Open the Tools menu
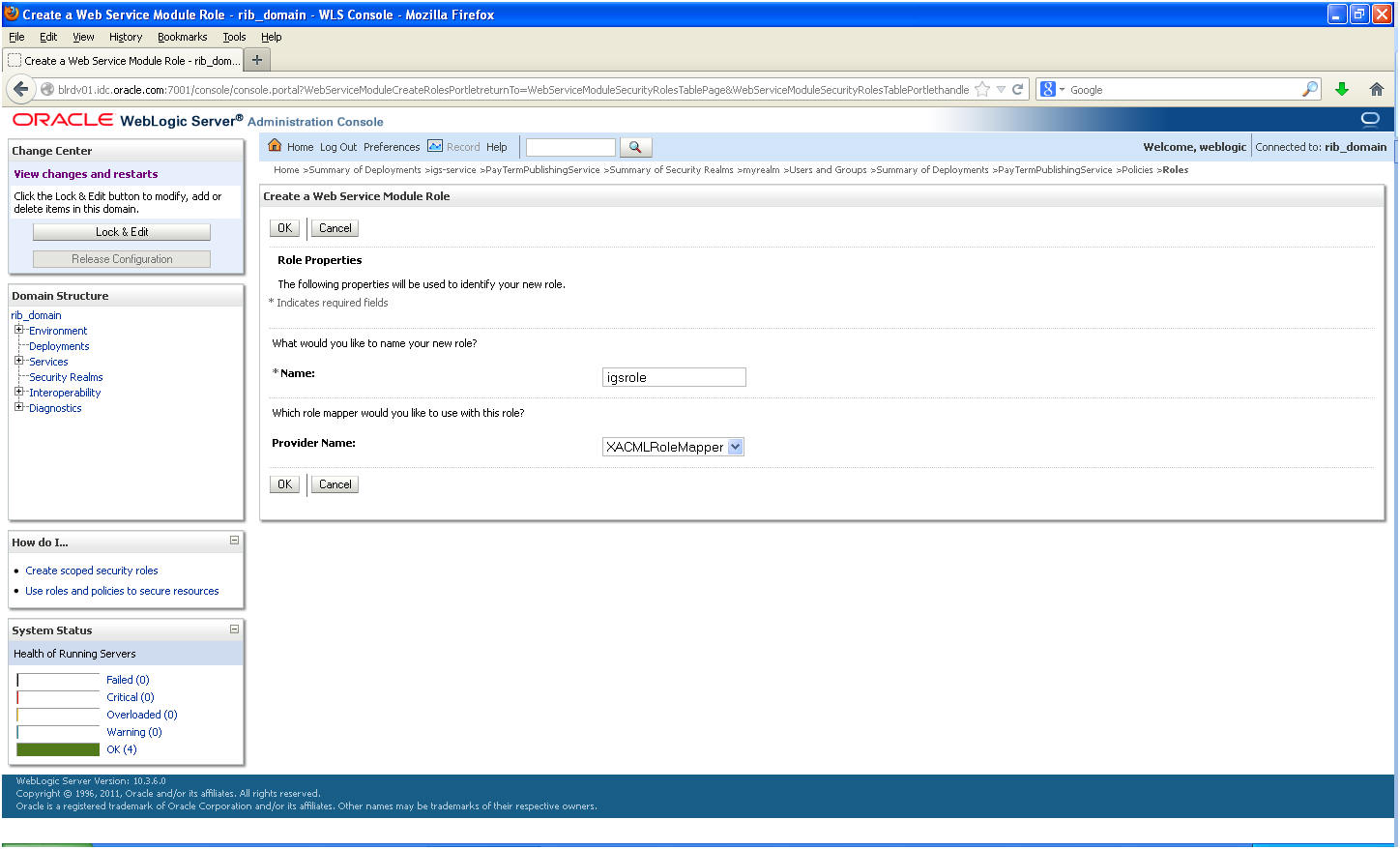 [x=234, y=37]
